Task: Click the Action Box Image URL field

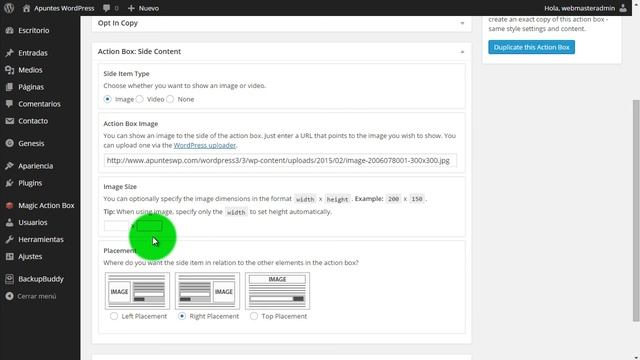Action: pyautogui.click(x=280, y=160)
